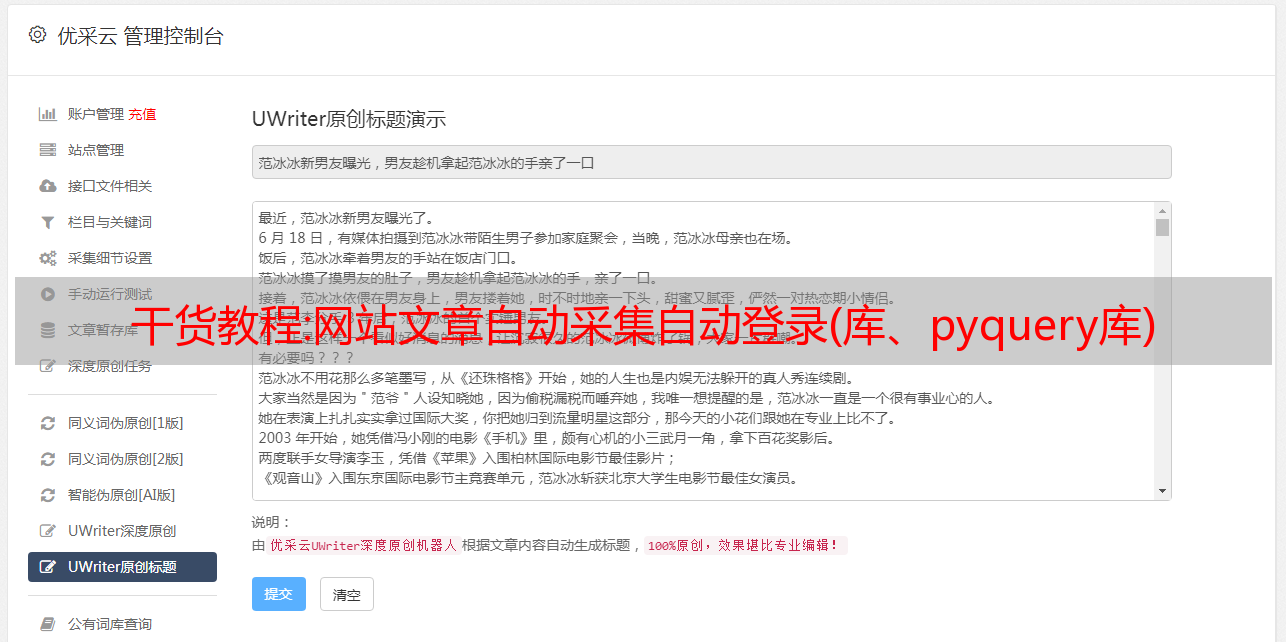Click the bar chart icon for 账户管理
1286x642 pixels.
click(47, 114)
